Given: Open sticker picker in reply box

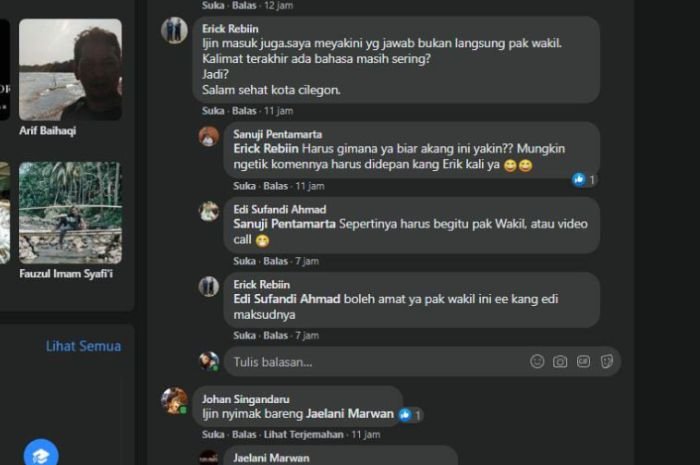Looking at the screenshot, I should [x=607, y=361].
